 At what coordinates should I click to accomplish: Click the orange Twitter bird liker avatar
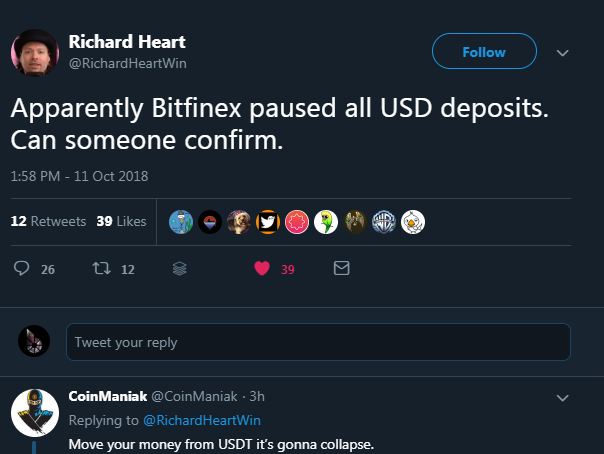(267, 221)
